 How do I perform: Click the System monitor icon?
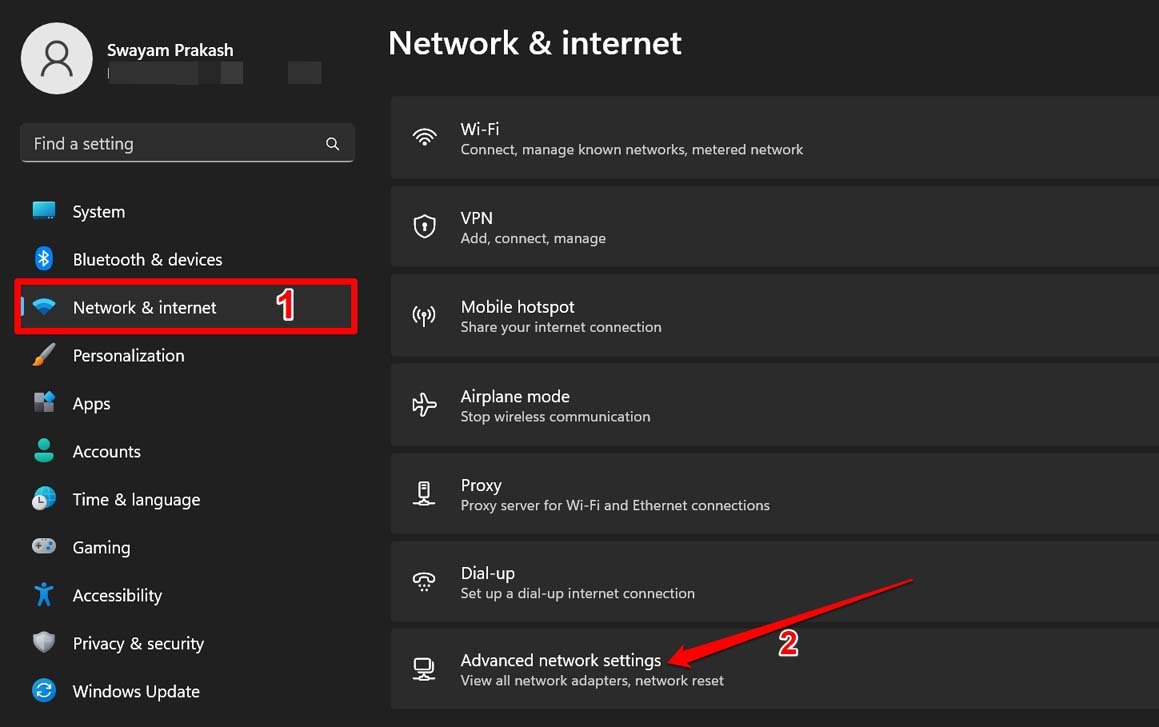tap(44, 211)
